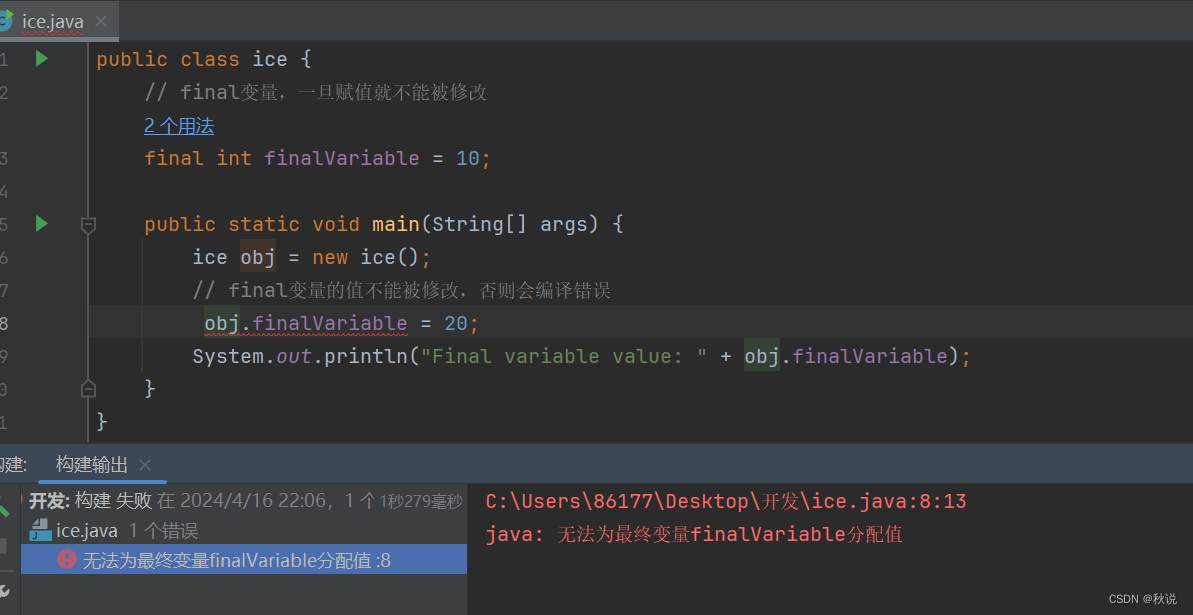The height and width of the screenshot is (615, 1193).
Task: Click the 'main' method name
Action: coord(396,225)
